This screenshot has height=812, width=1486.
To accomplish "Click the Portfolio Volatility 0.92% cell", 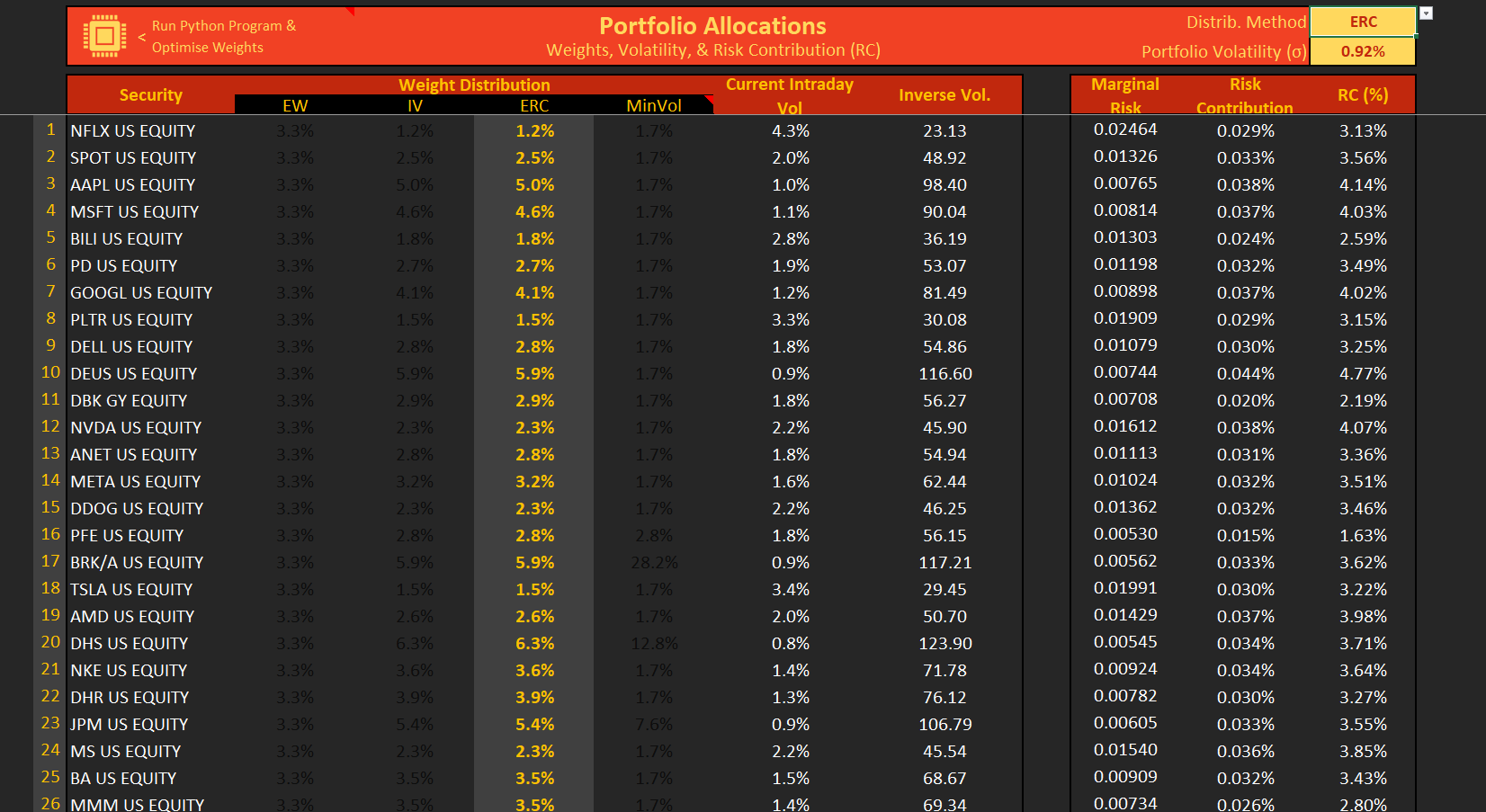I will click(x=1364, y=51).
